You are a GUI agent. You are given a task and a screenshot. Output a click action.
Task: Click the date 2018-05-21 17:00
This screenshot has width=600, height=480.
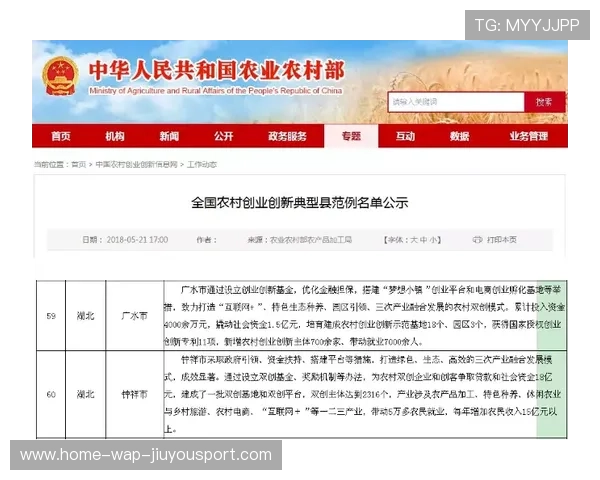(137, 240)
